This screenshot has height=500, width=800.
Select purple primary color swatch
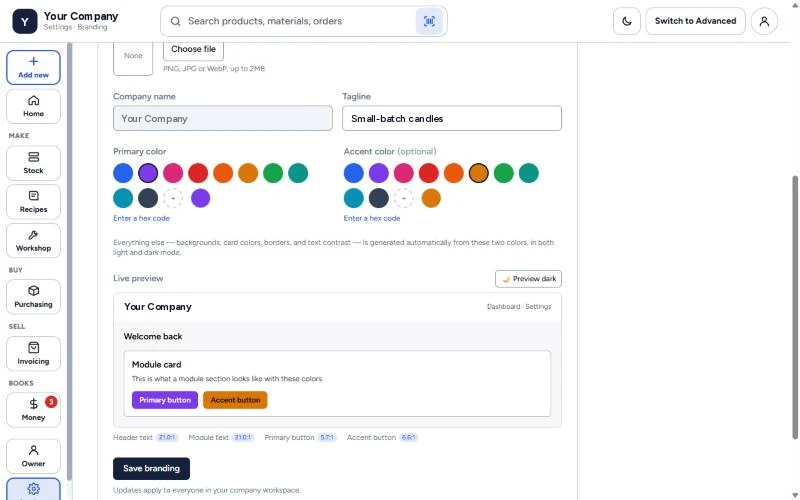coord(148,173)
